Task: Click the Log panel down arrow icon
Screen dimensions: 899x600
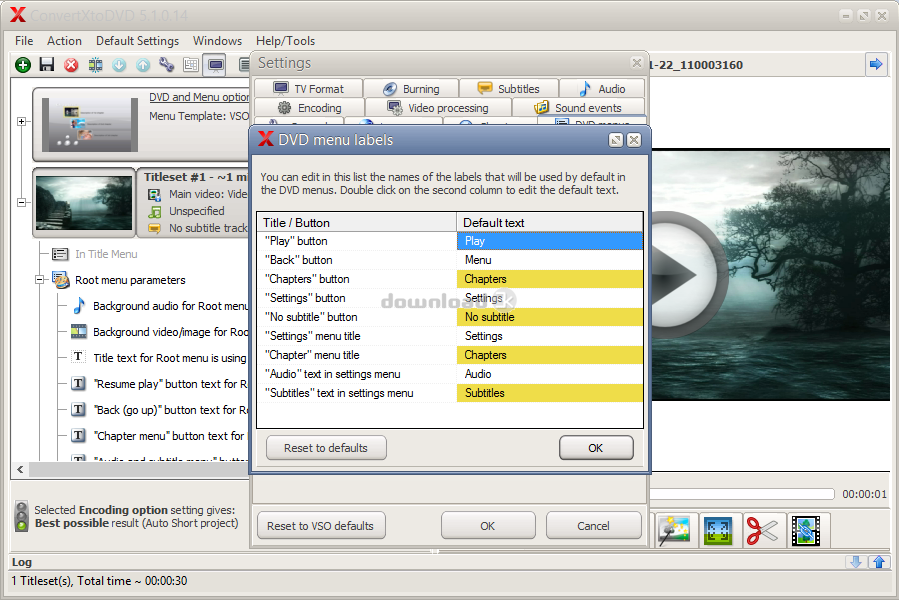Action: pos(856,562)
